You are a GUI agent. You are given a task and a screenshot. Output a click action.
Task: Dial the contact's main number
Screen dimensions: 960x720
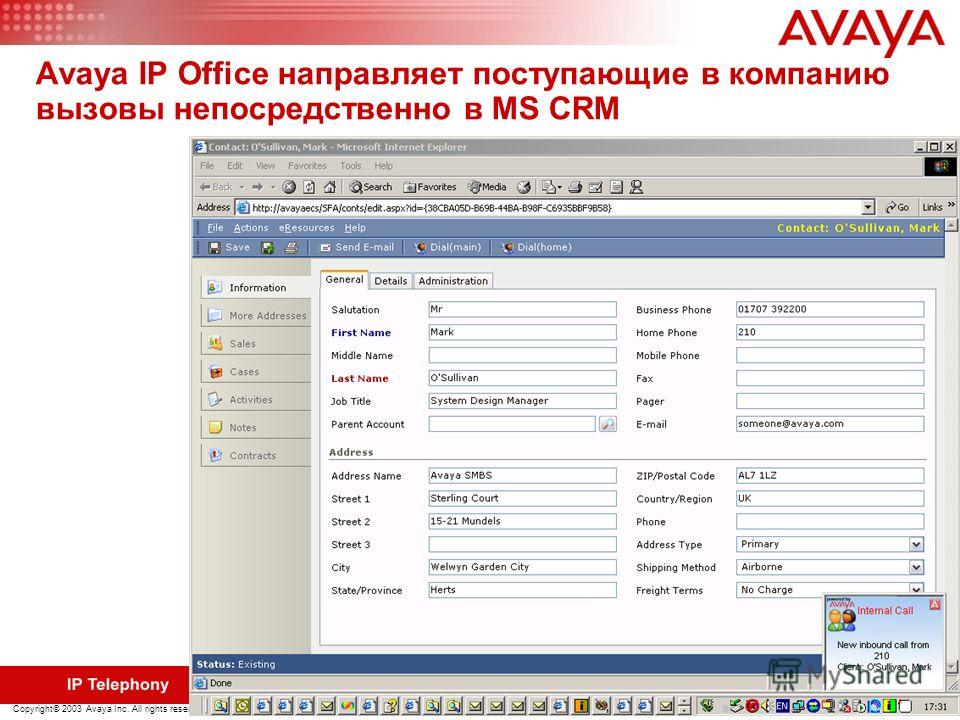(x=448, y=247)
